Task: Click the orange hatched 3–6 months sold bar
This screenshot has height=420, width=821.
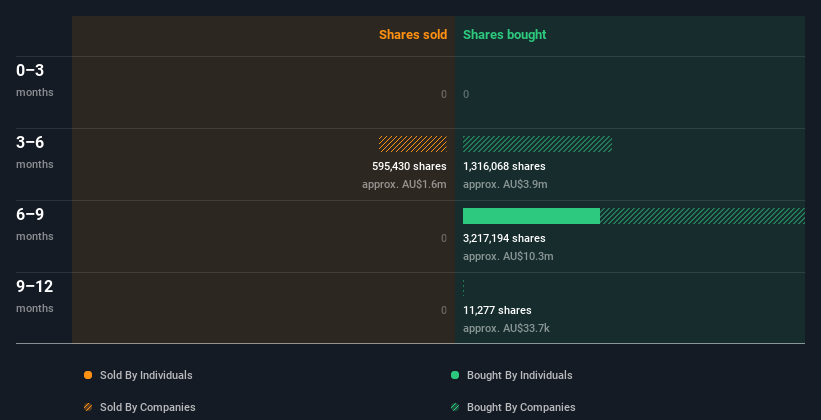Action: pyautogui.click(x=413, y=144)
